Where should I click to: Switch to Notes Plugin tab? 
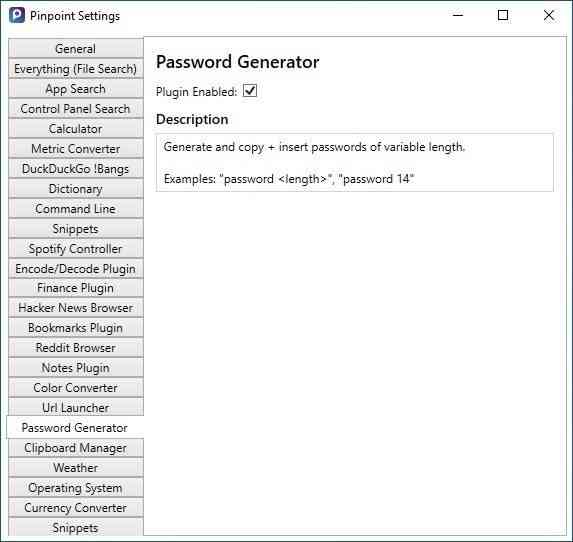tap(76, 368)
